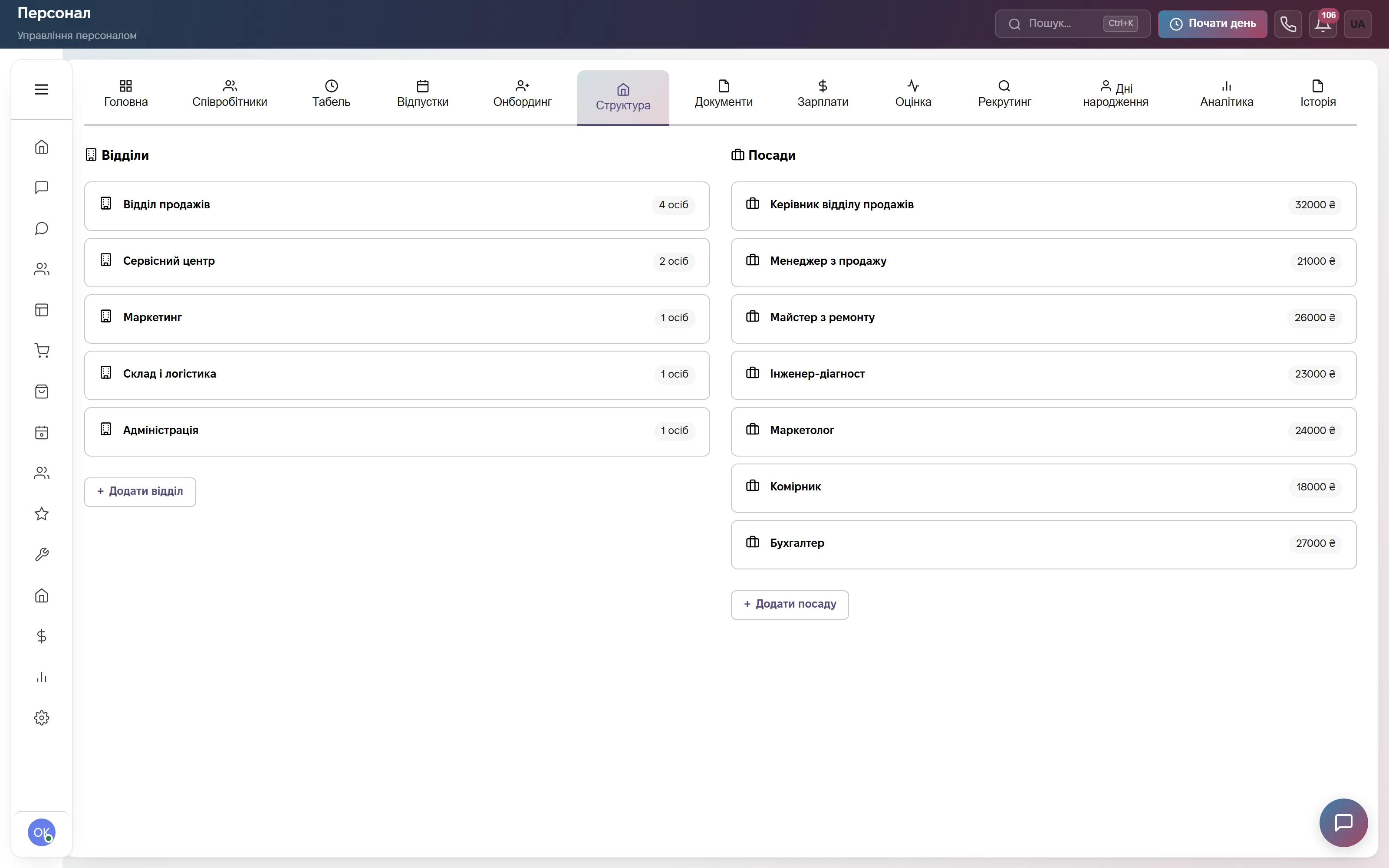Click the 18000 ₴ salary of Комірник
The height and width of the screenshot is (868, 1389).
[x=1315, y=487]
